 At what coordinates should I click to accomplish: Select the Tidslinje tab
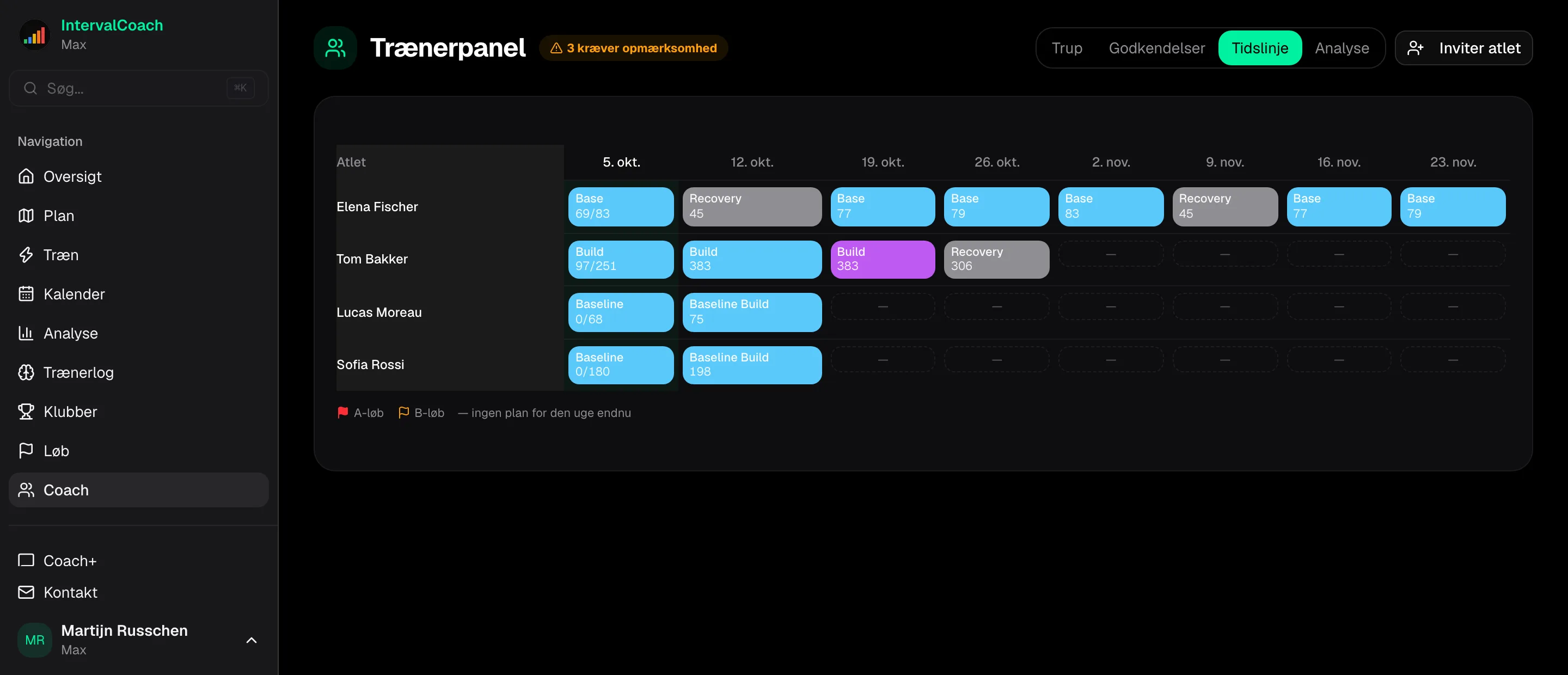(1259, 48)
